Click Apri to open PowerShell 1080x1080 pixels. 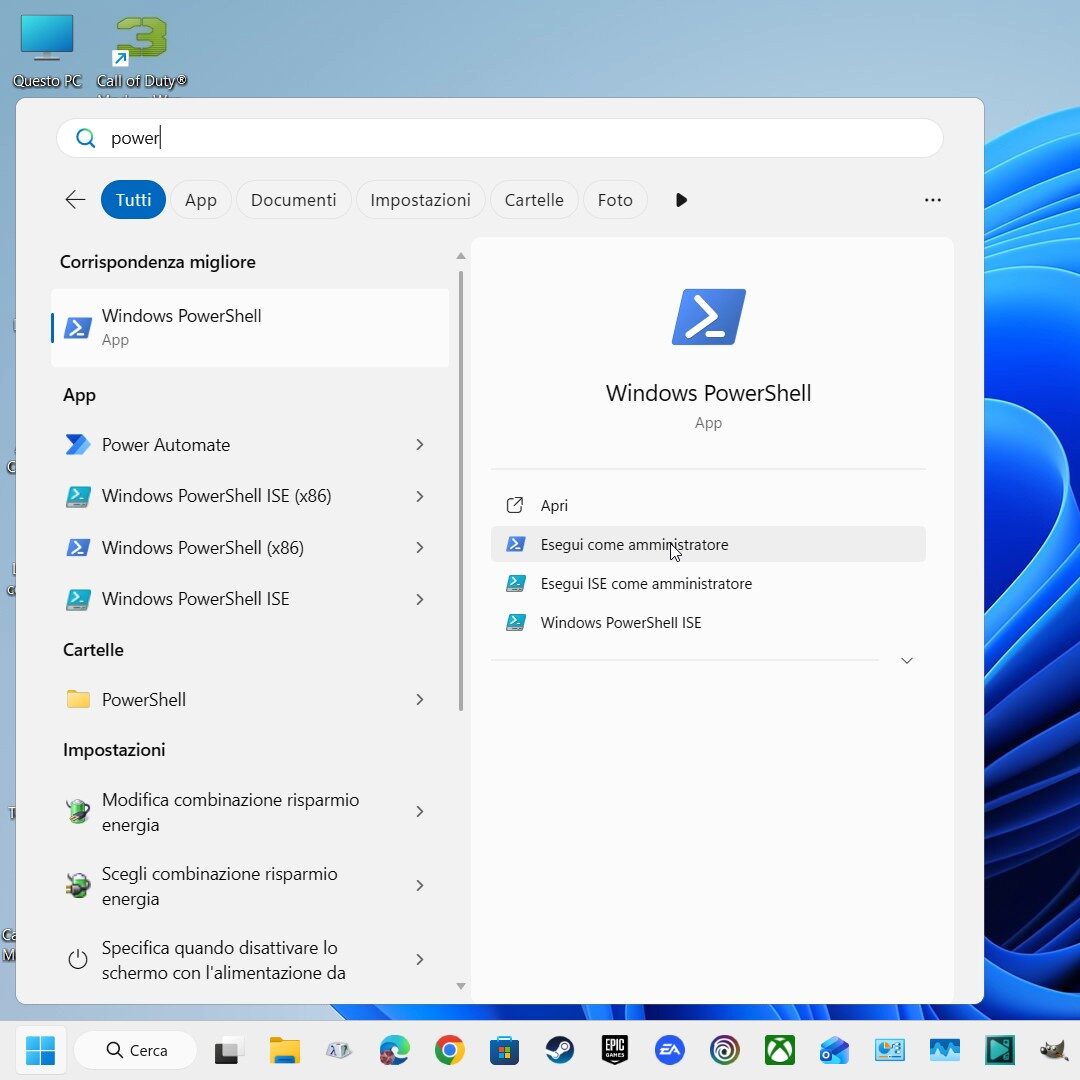click(x=708, y=506)
